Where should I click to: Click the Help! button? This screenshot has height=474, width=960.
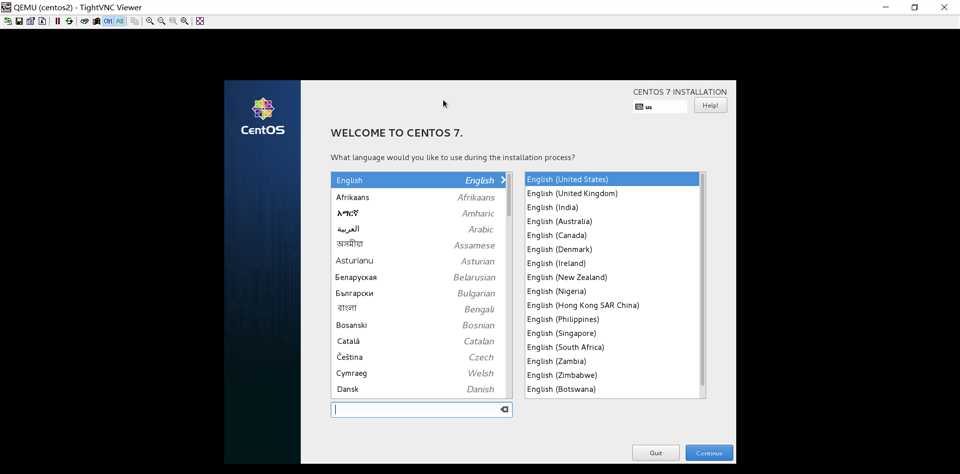[710, 106]
